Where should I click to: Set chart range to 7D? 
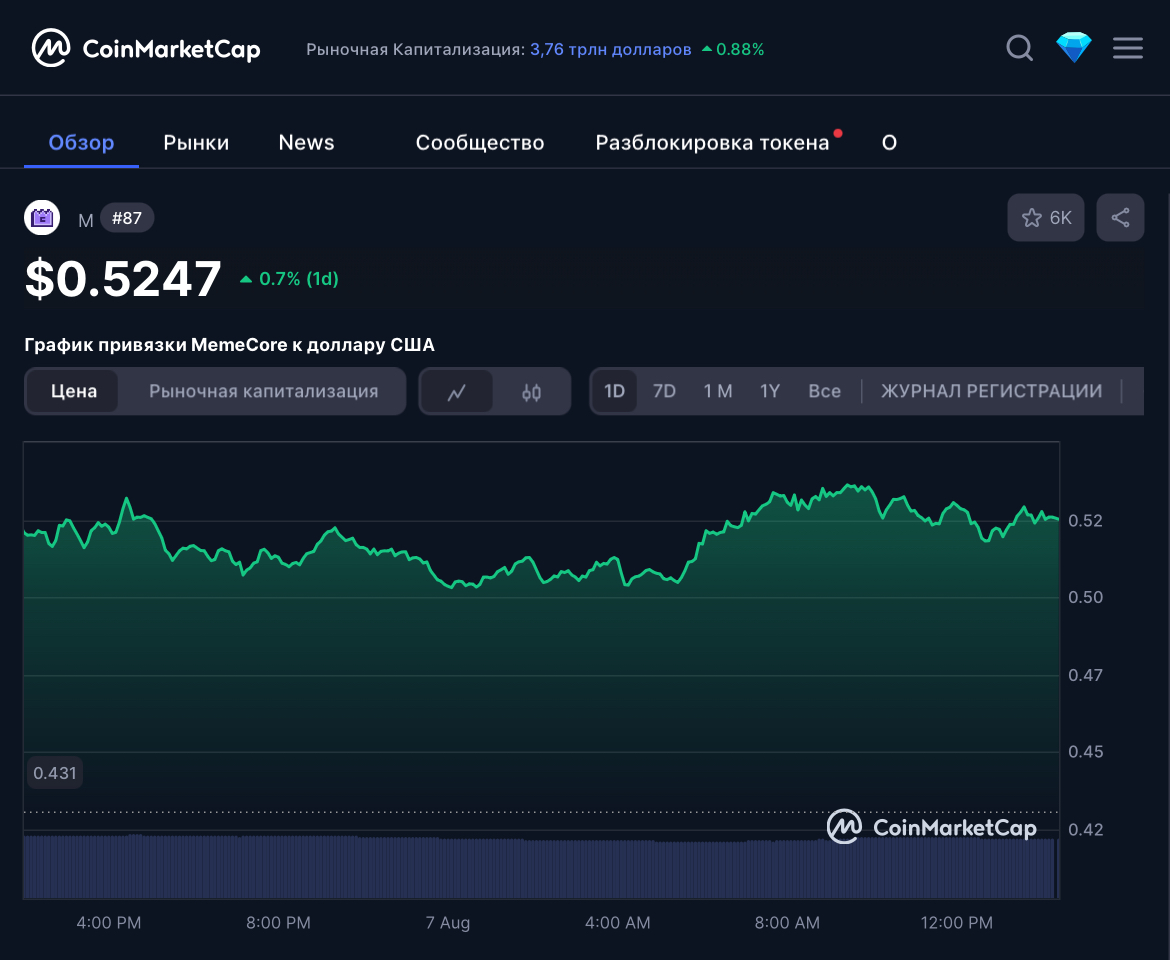coord(664,391)
